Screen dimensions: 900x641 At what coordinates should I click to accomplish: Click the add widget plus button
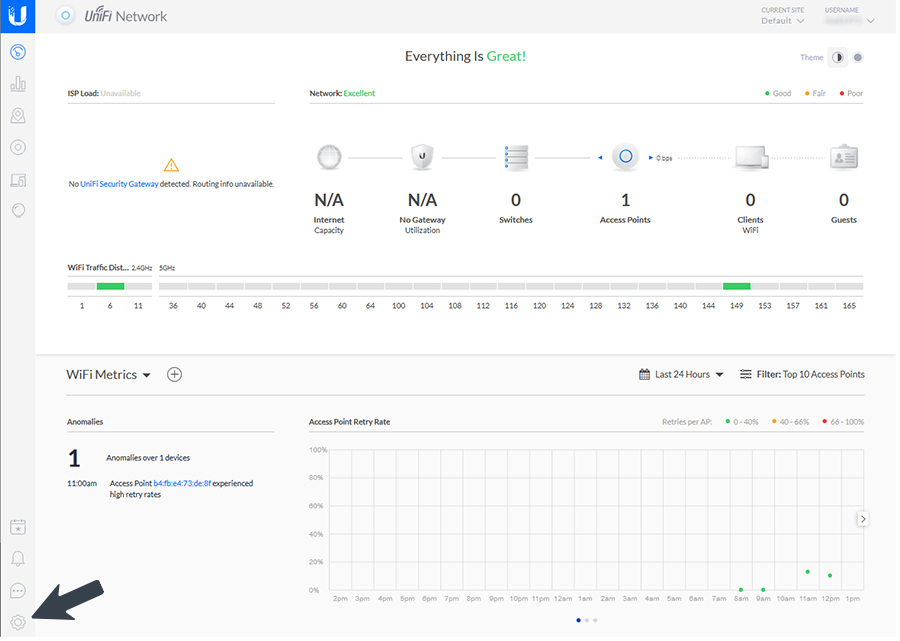point(174,375)
